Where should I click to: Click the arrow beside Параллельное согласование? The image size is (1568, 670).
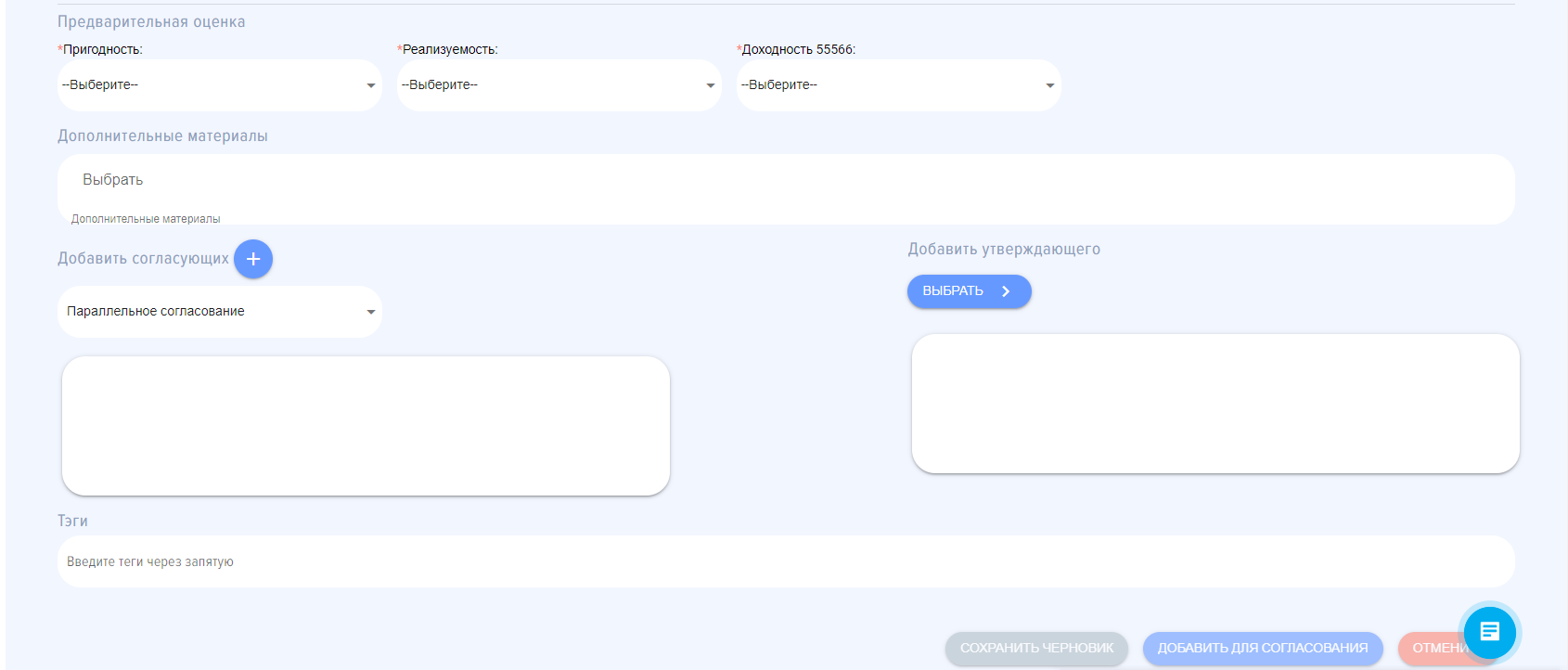pyautogui.click(x=371, y=312)
